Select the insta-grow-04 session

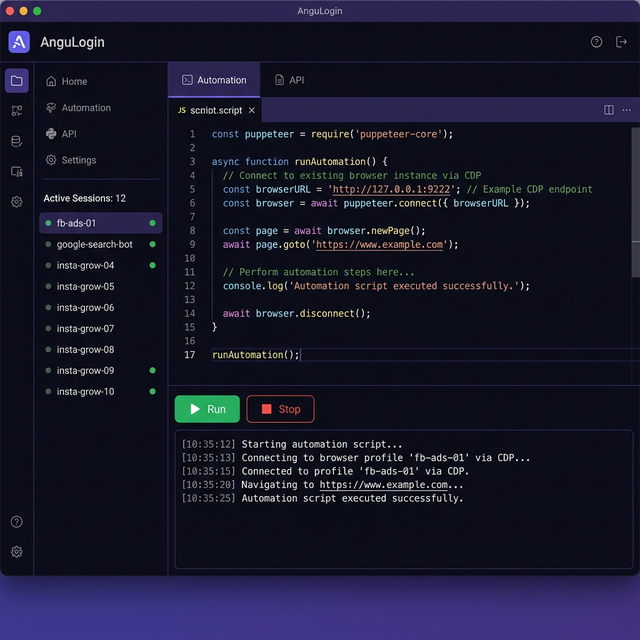[101, 265]
